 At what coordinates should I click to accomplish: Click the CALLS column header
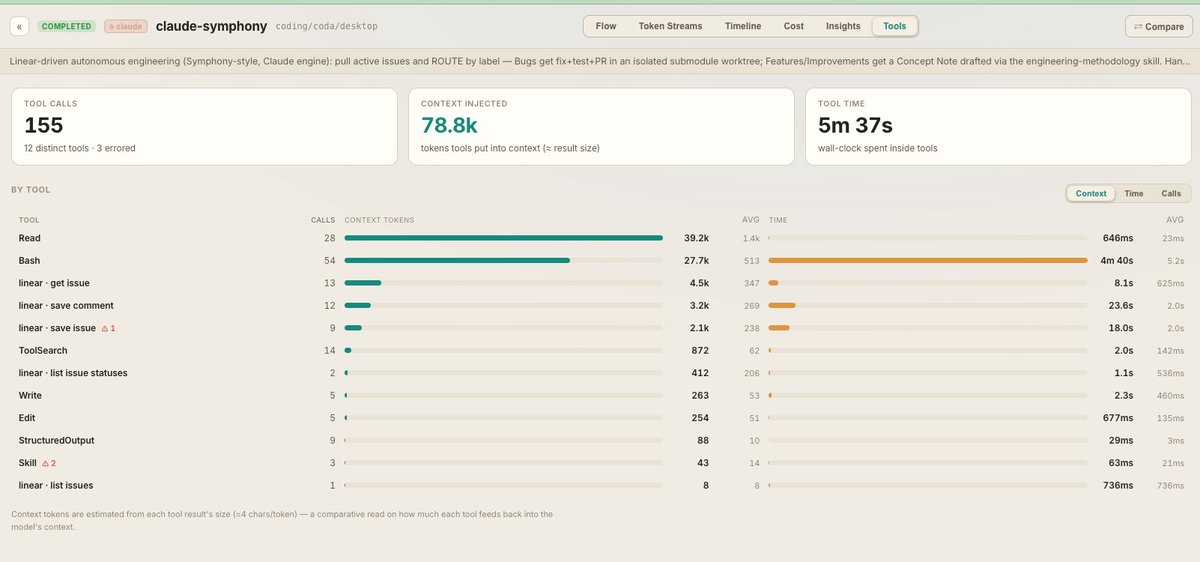(323, 219)
